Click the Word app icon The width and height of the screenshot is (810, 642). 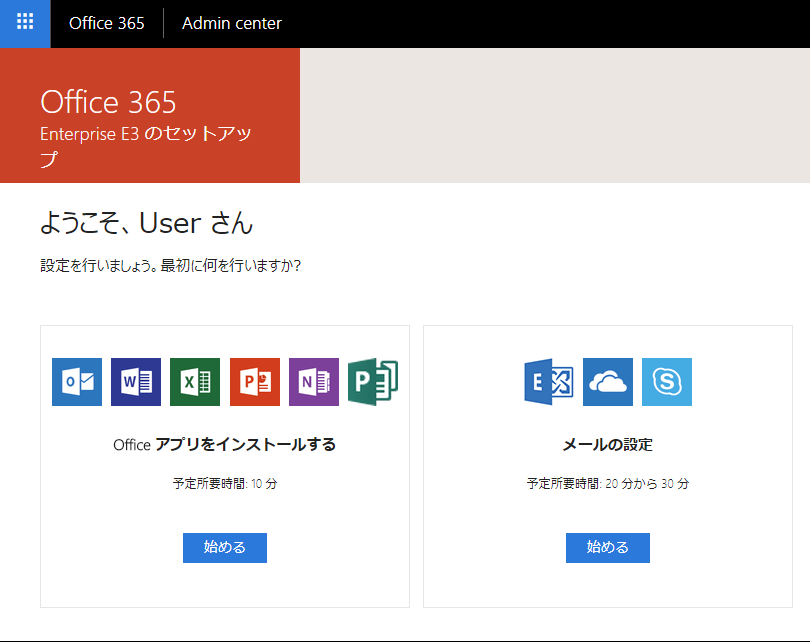click(136, 382)
